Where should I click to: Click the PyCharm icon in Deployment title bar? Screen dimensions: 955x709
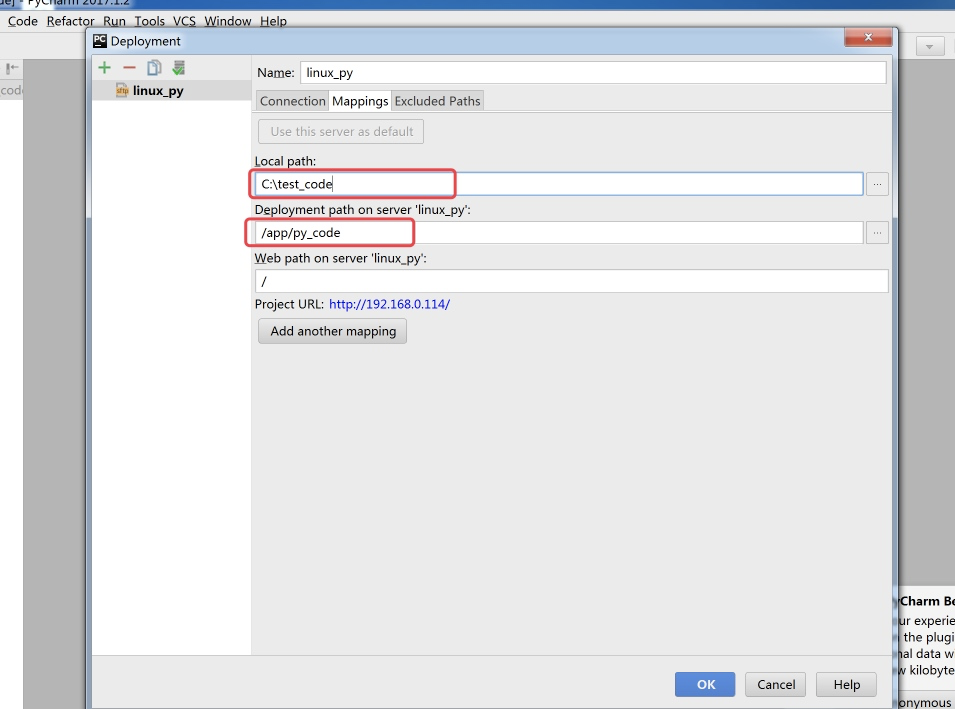click(100, 41)
